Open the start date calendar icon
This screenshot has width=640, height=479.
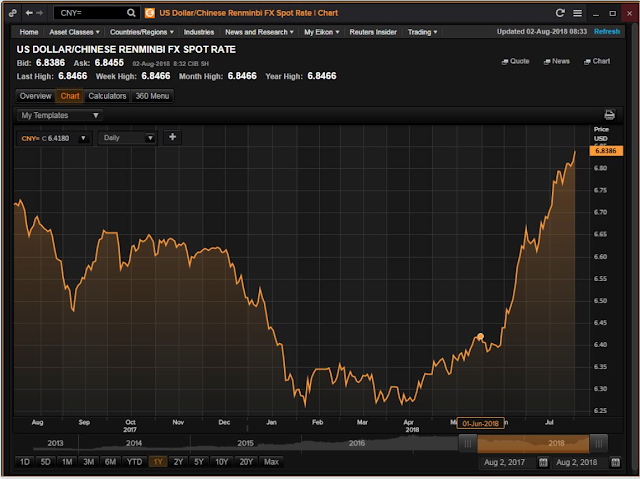tap(543, 462)
